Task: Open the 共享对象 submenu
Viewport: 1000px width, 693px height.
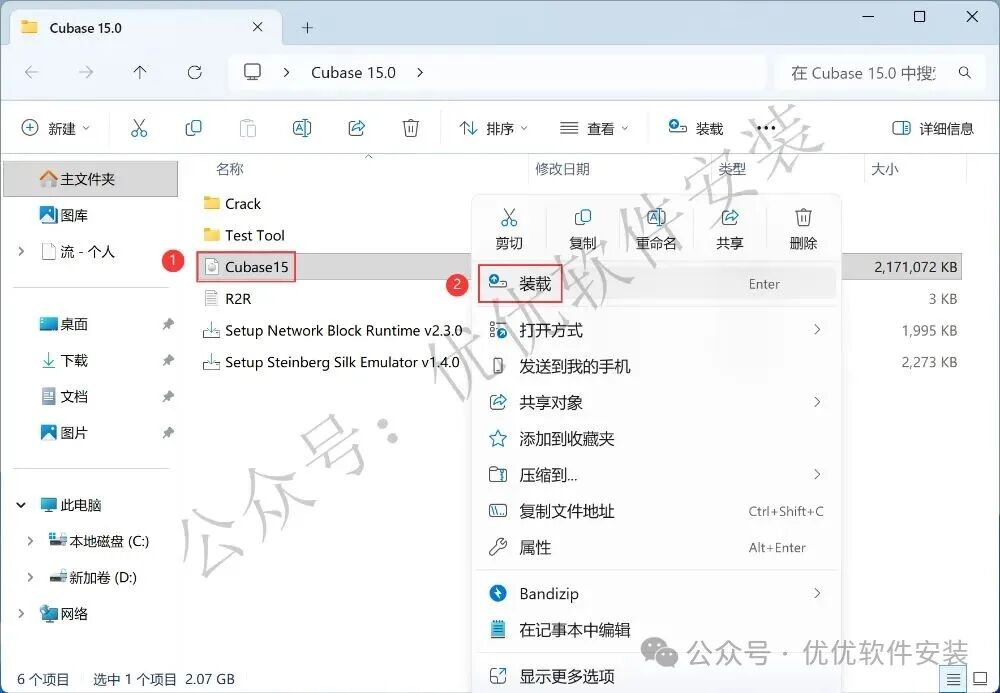Action: (x=656, y=402)
